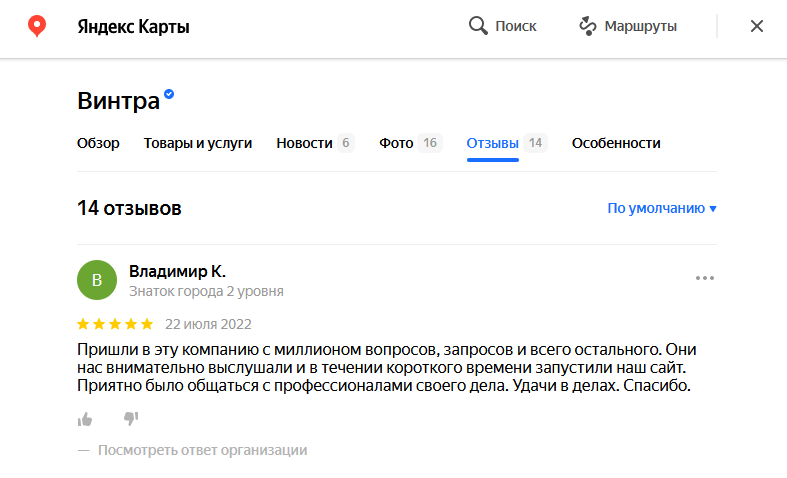Open the Особенности tab
The width and height of the screenshot is (787, 478).
tap(616, 143)
